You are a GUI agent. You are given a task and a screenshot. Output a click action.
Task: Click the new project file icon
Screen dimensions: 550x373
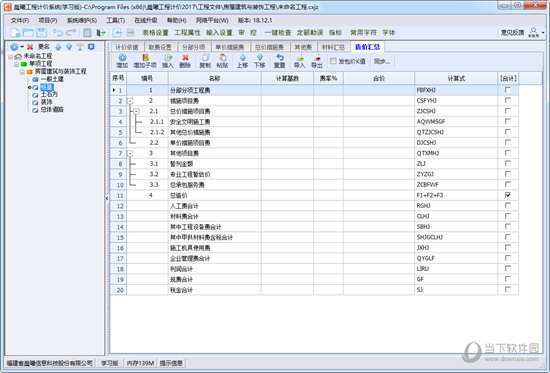tap(15, 33)
